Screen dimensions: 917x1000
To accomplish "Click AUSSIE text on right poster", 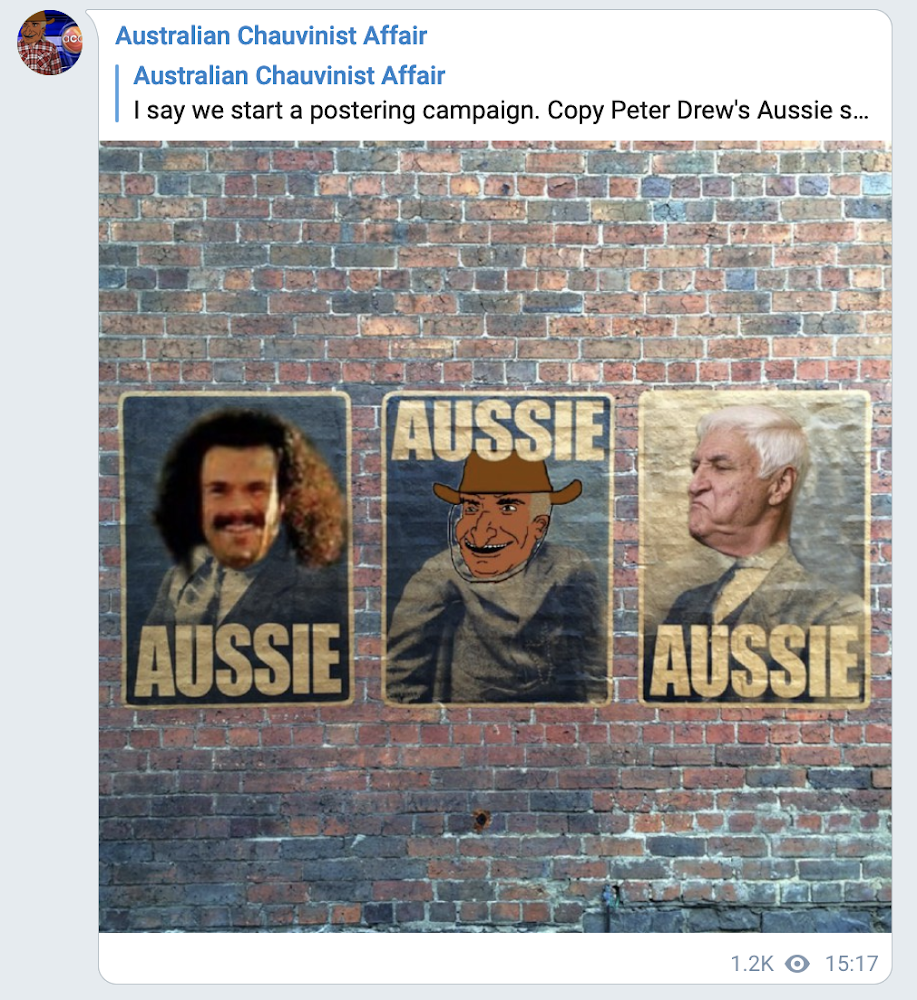I will coord(755,661).
